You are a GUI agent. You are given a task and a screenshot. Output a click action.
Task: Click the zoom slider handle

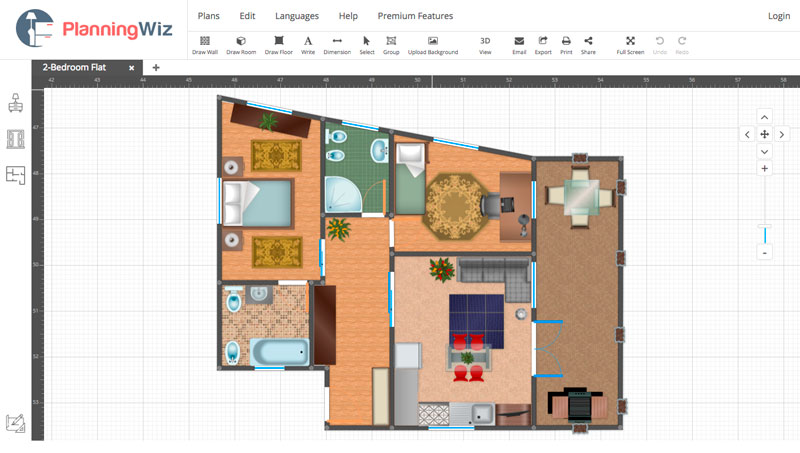click(765, 235)
